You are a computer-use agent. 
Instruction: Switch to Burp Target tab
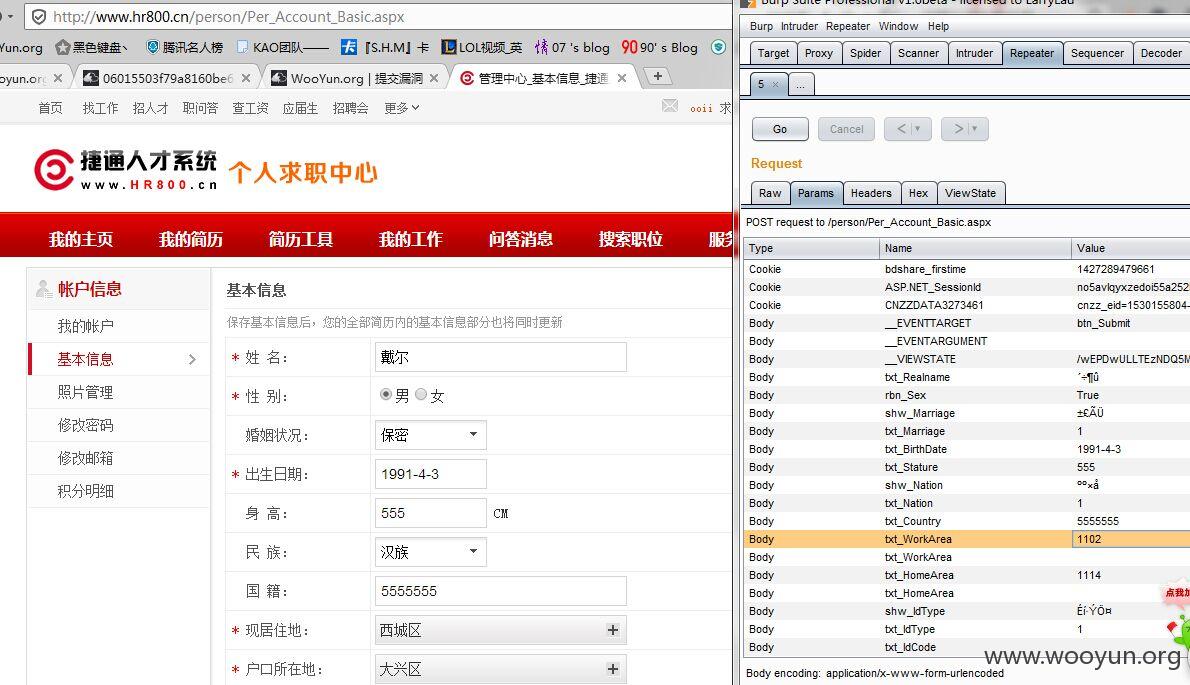click(x=773, y=53)
